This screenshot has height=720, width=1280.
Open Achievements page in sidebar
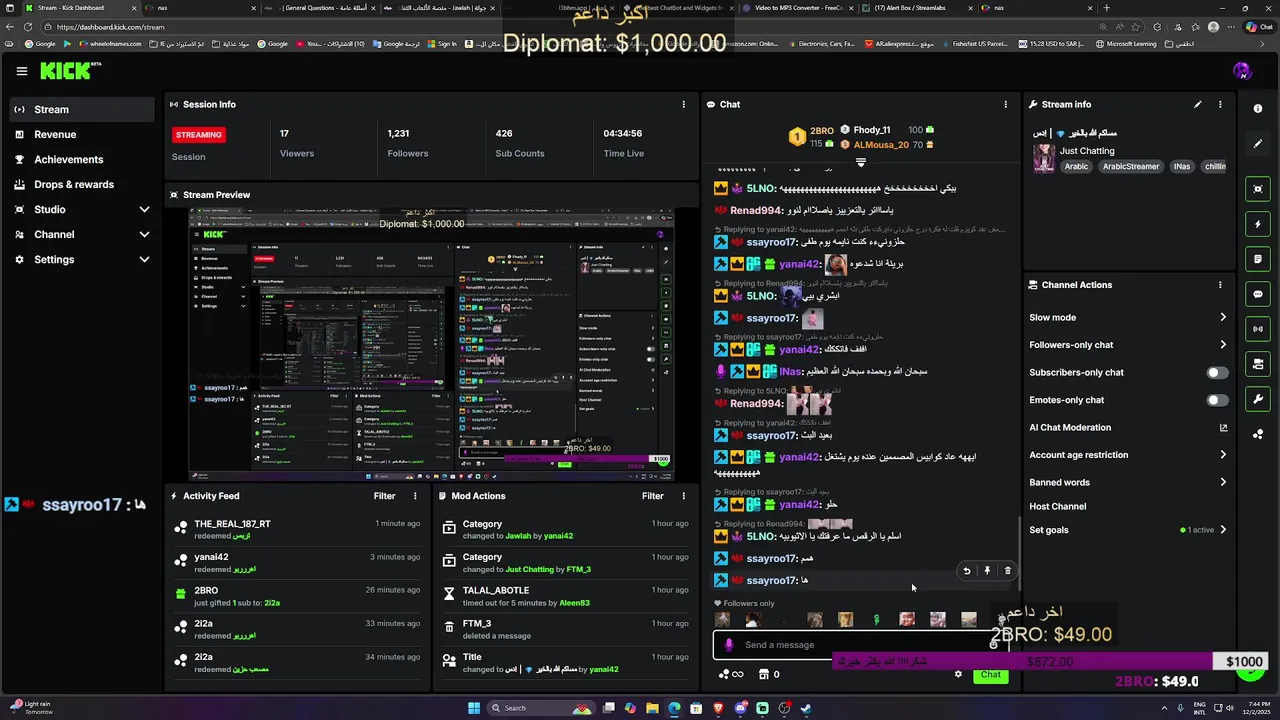point(82,159)
